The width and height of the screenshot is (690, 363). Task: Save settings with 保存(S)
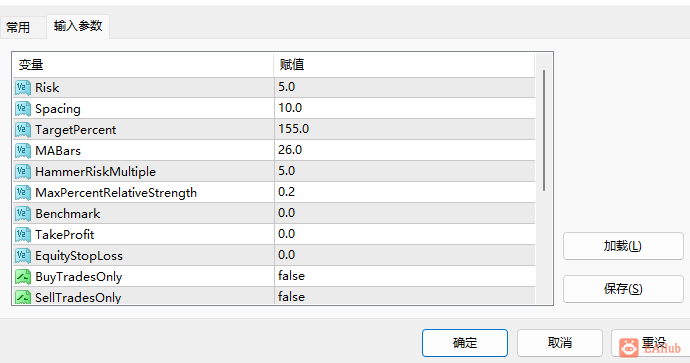(623, 289)
